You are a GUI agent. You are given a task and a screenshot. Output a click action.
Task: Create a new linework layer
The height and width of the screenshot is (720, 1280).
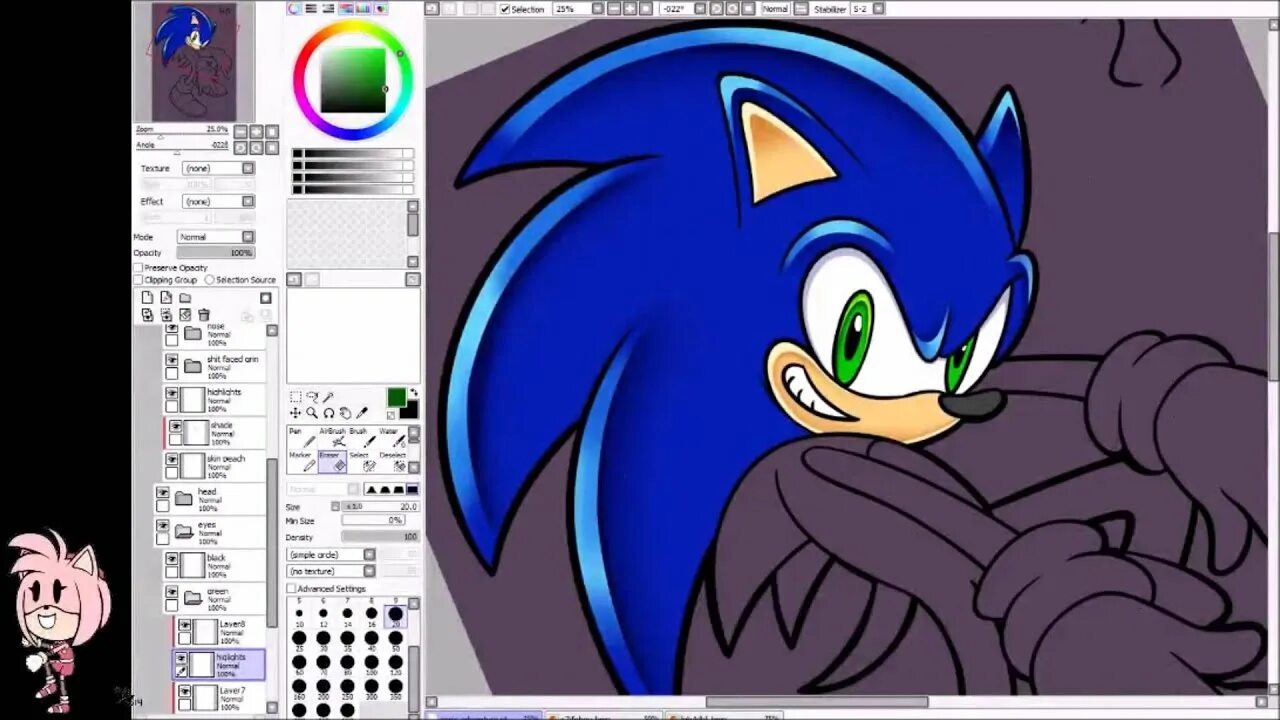pos(166,298)
